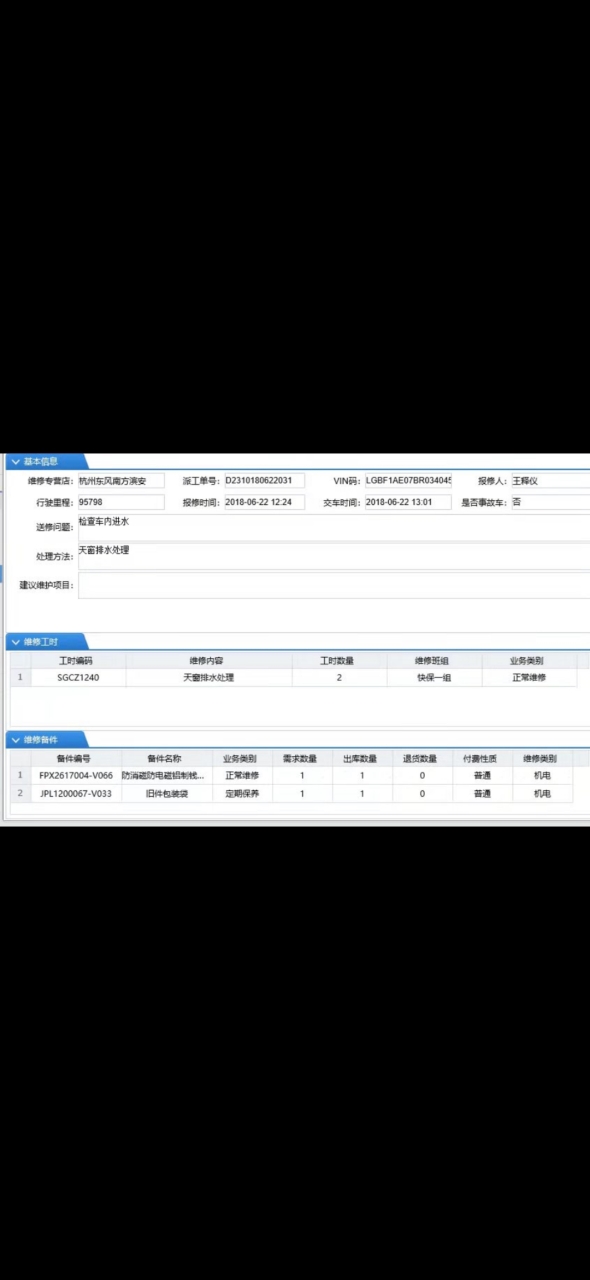Select parts row JPL1200067-V033

(x=292, y=793)
